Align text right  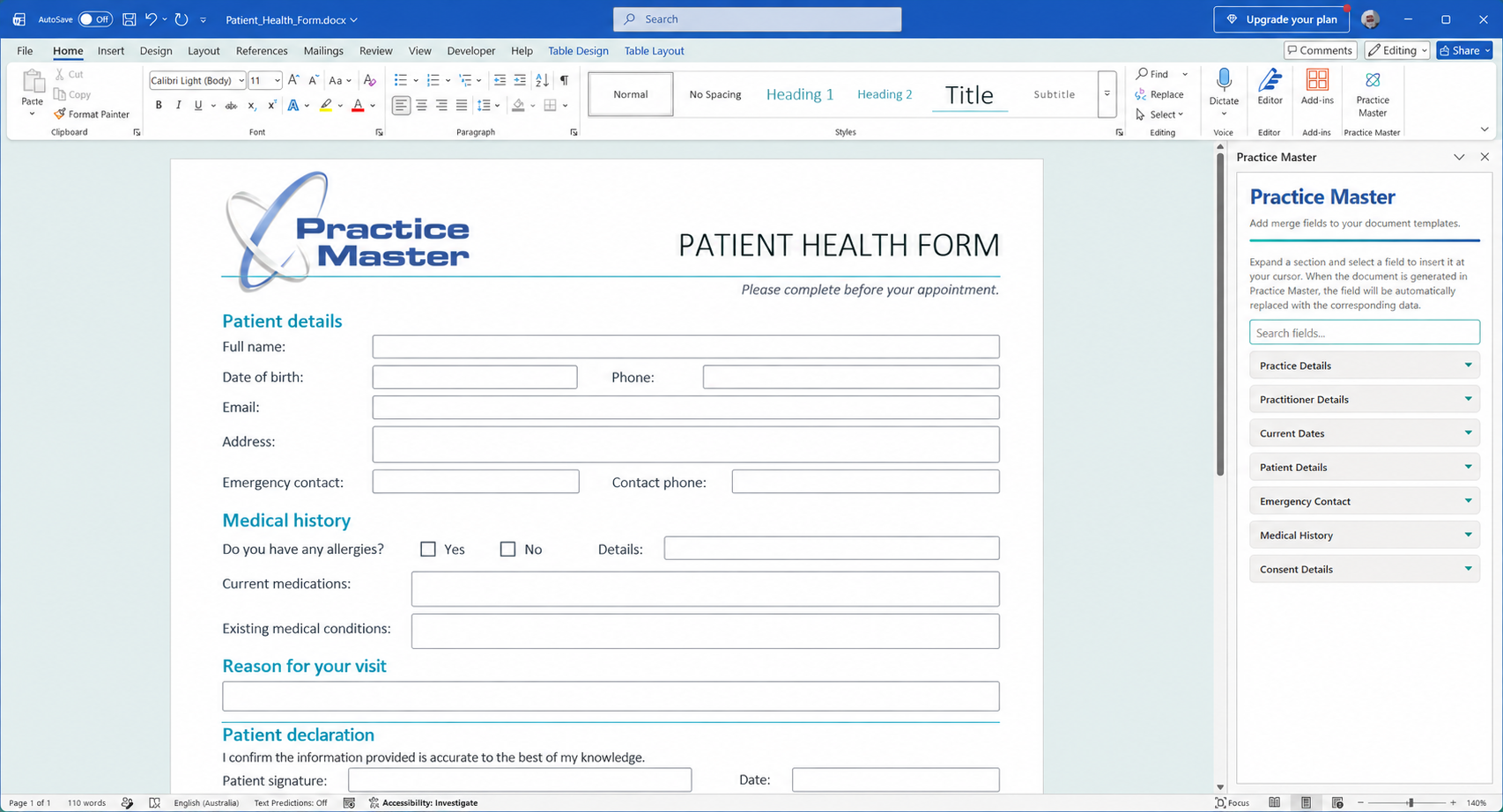(x=441, y=106)
